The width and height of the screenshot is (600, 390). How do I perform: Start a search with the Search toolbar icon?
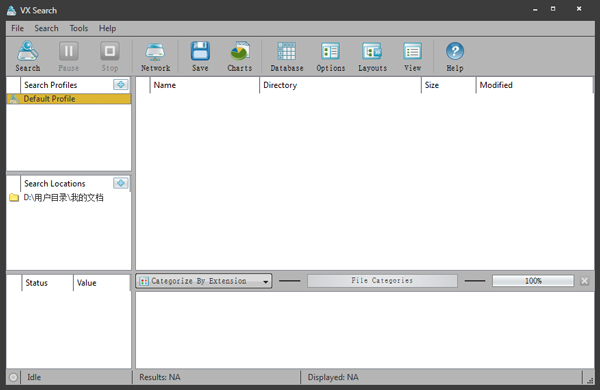28,56
